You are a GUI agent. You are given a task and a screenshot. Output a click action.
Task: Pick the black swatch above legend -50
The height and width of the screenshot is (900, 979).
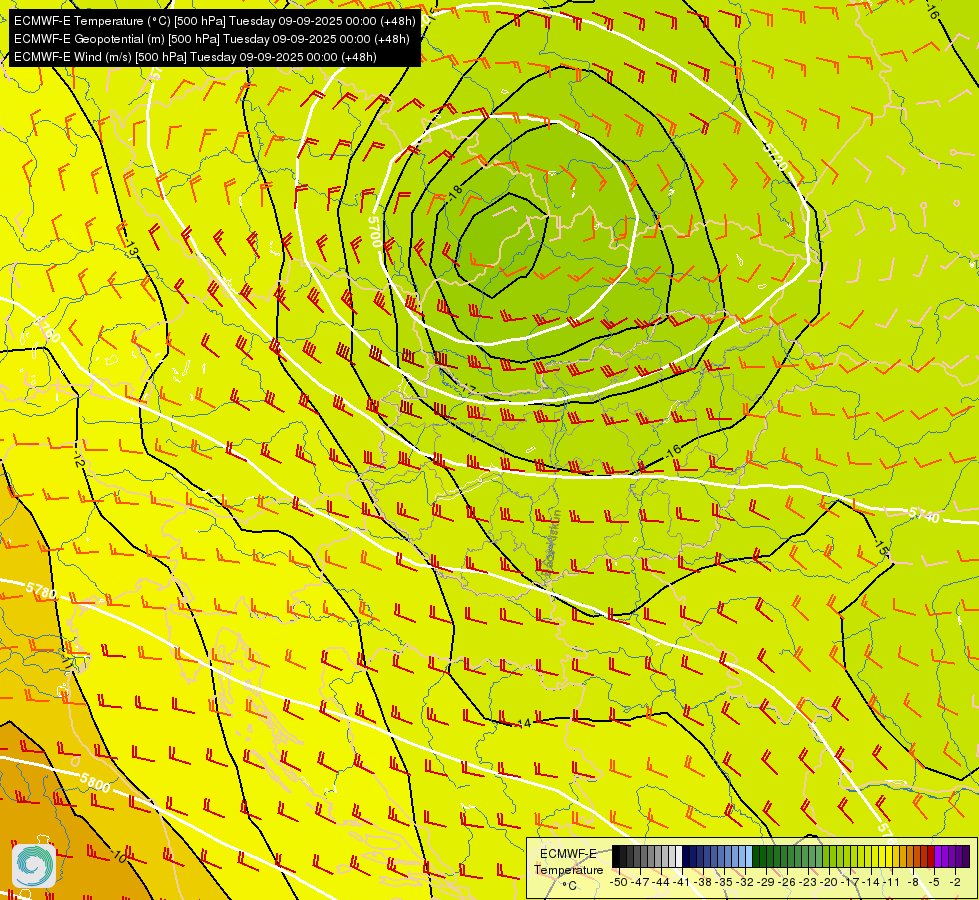(616, 857)
